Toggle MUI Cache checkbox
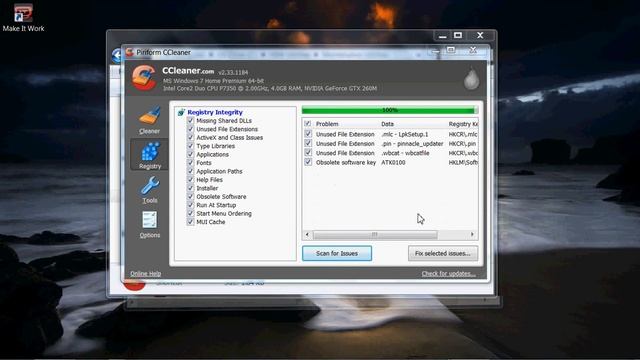 [x=190, y=222]
